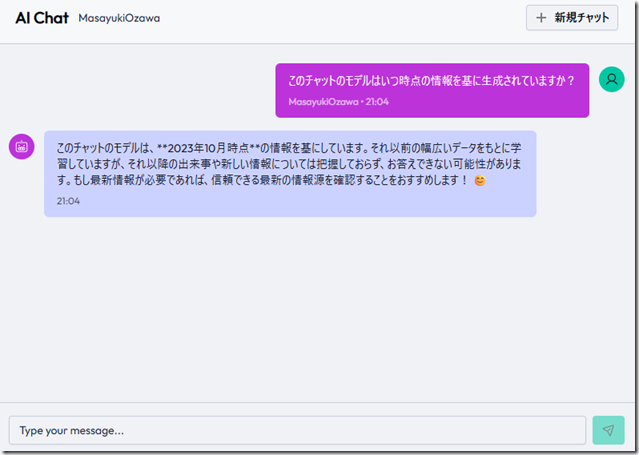The width and height of the screenshot is (639, 455).
Task: Click "おすすめします" text in bot reply
Action: point(421,181)
